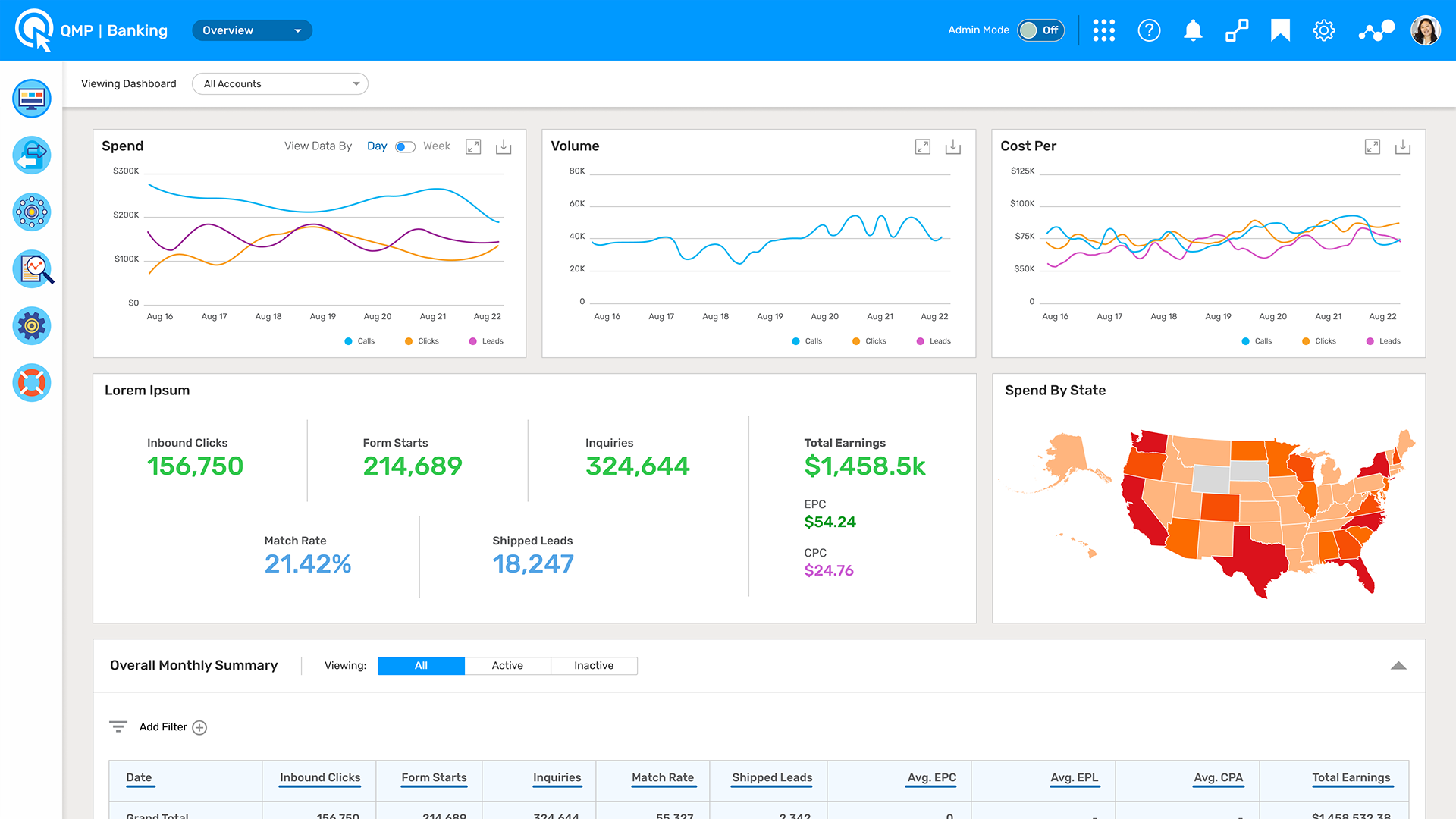
Task: Click the help question mark icon
Action: click(x=1149, y=30)
